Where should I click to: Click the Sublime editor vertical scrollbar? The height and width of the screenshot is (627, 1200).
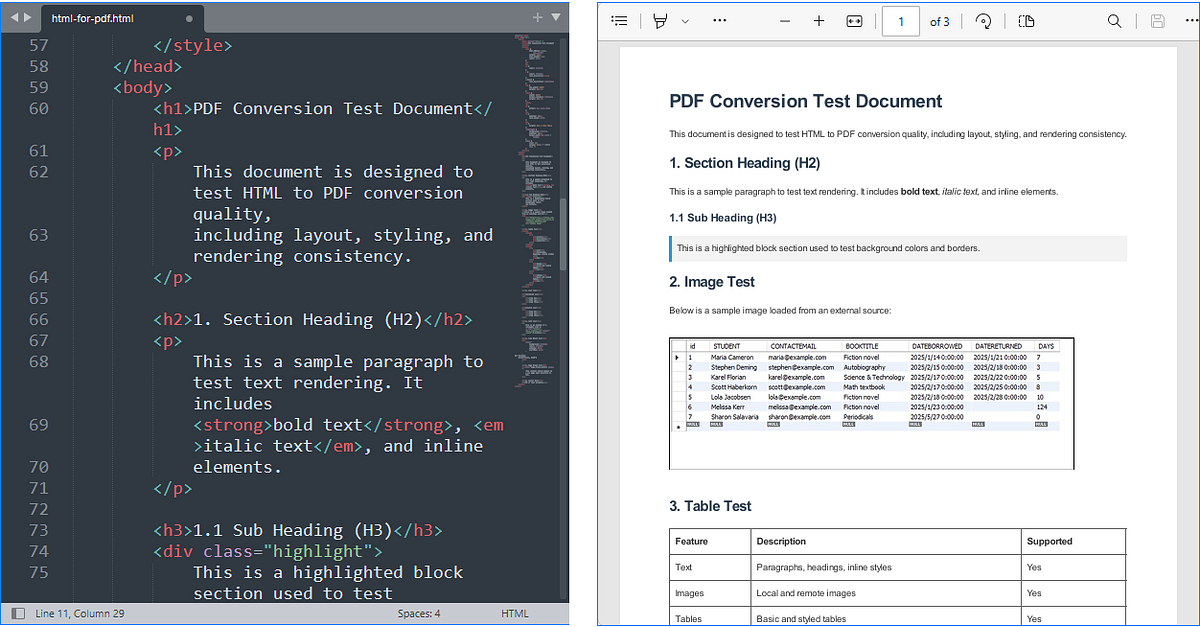[563, 235]
